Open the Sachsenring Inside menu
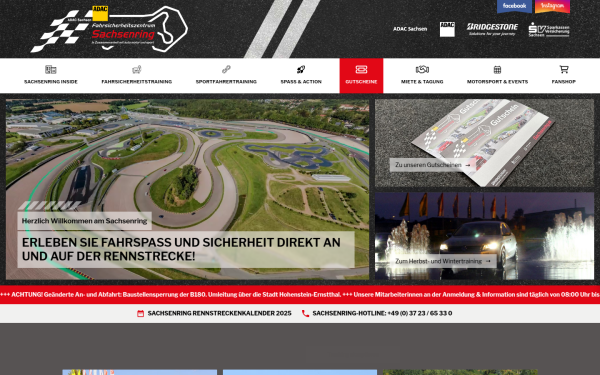 pos(51,82)
